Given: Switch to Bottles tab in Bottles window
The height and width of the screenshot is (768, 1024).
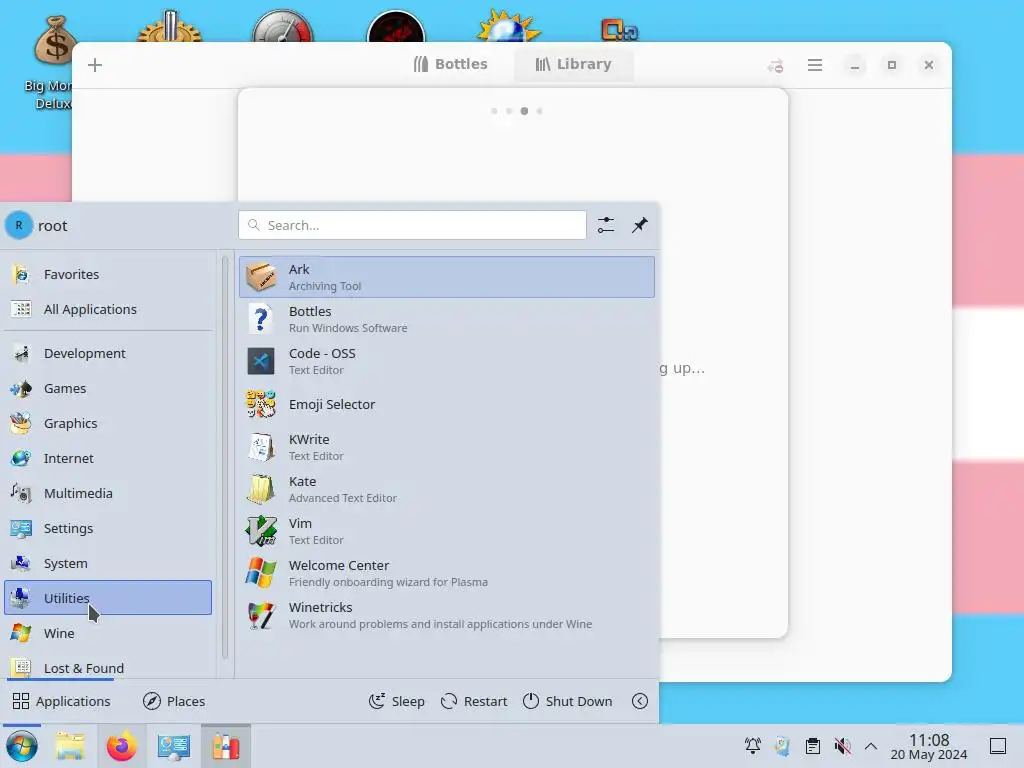Looking at the screenshot, I should click(x=451, y=64).
